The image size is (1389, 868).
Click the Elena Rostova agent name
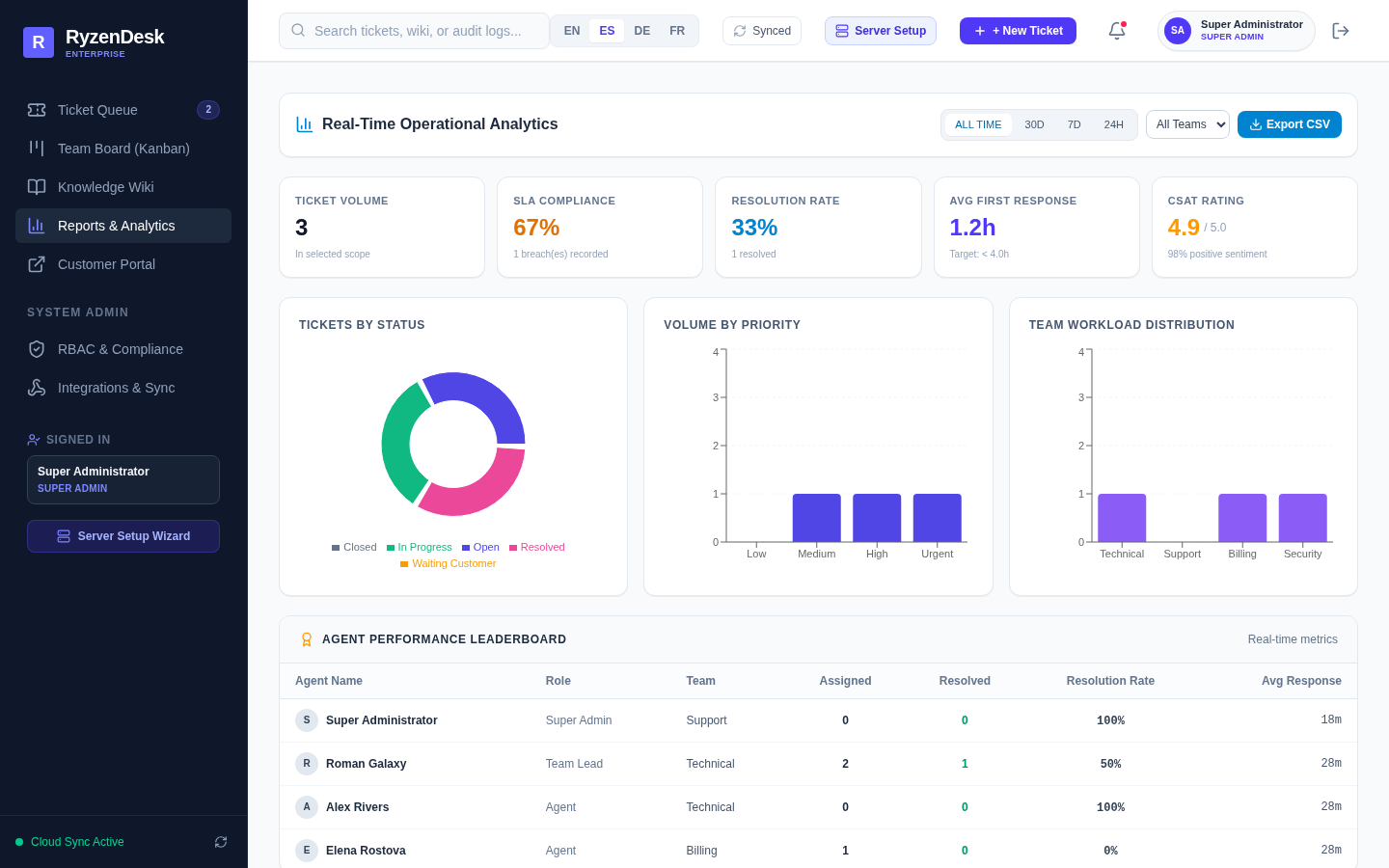click(x=366, y=851)
